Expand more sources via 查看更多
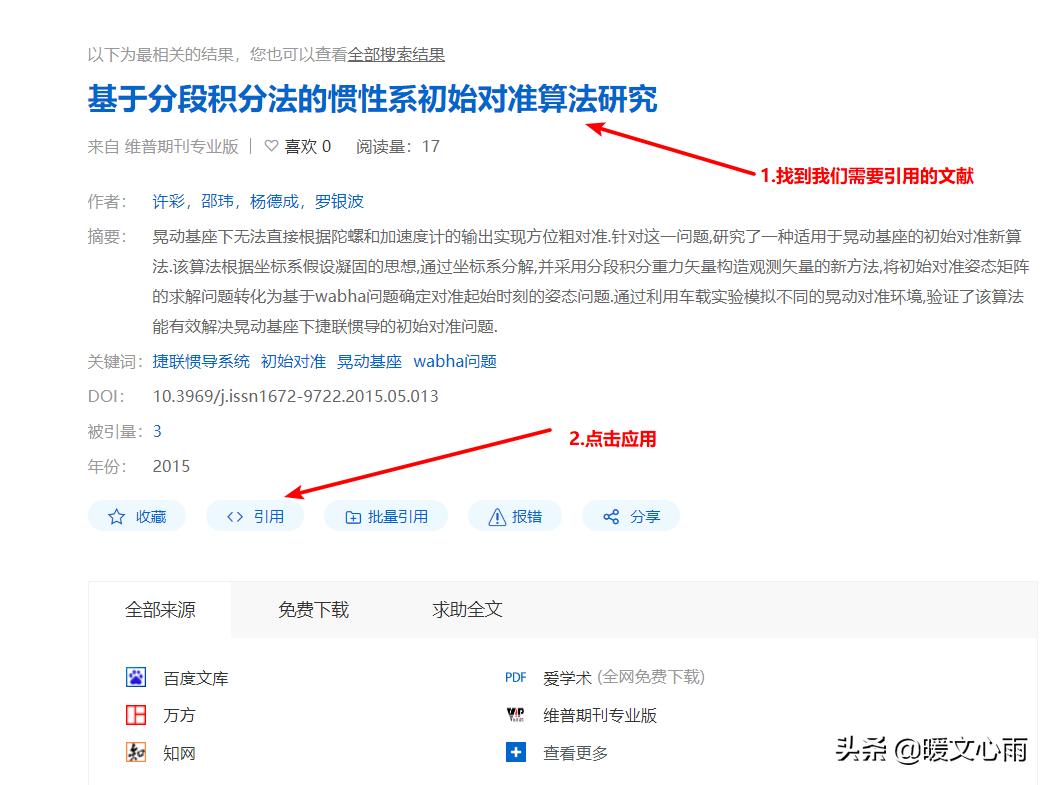This screenshot has width=1050, height=785. click(575, 753)
